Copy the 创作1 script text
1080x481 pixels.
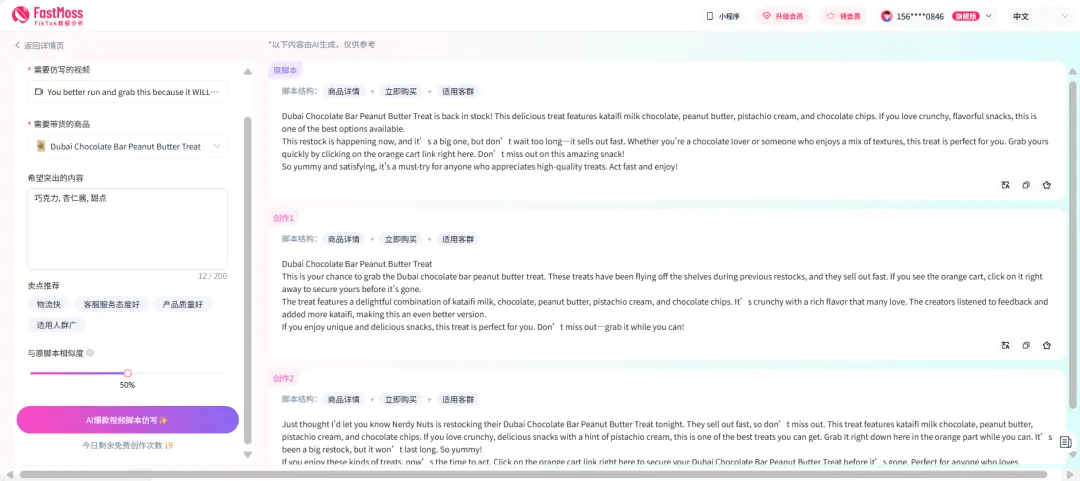point(1026,345)
